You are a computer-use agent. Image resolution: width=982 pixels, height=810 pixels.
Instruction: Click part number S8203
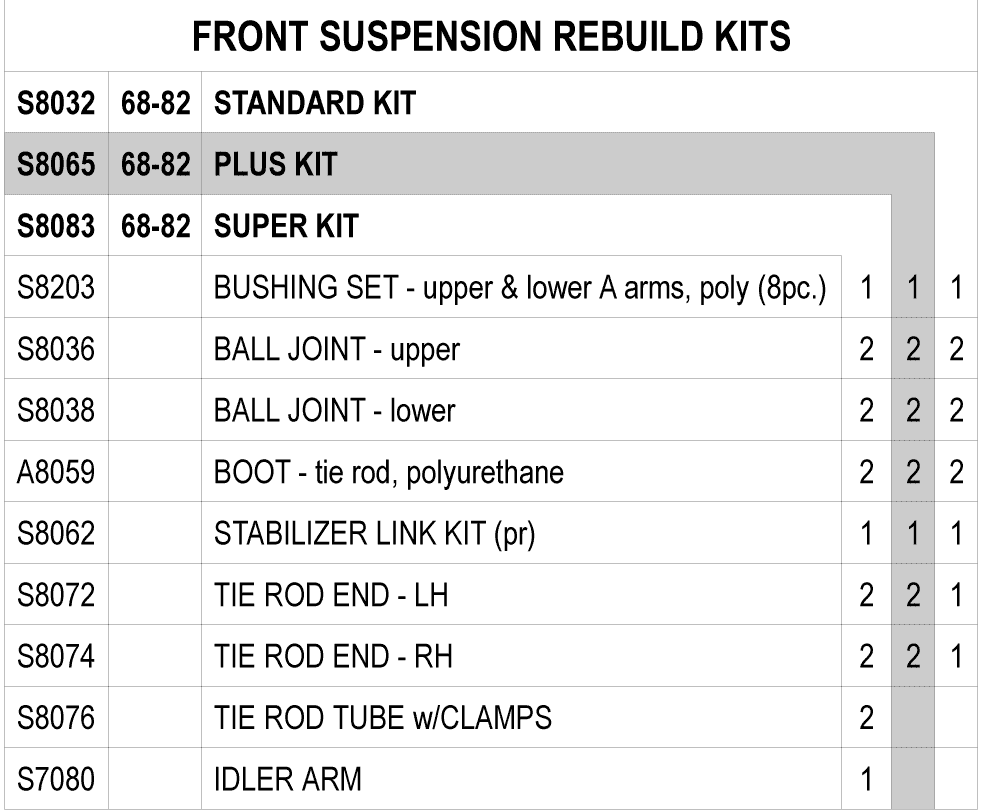[x=56, y=288]
